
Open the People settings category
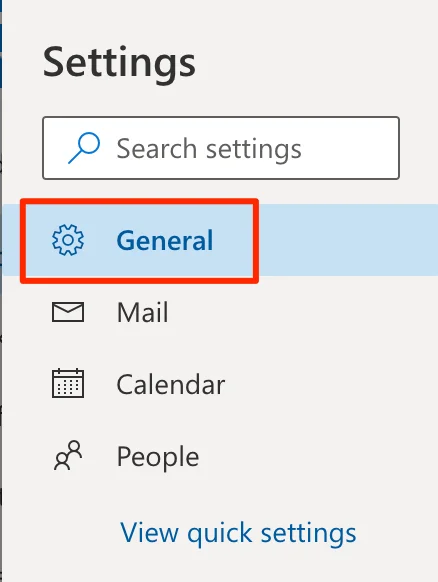click(x=220, y=456)
